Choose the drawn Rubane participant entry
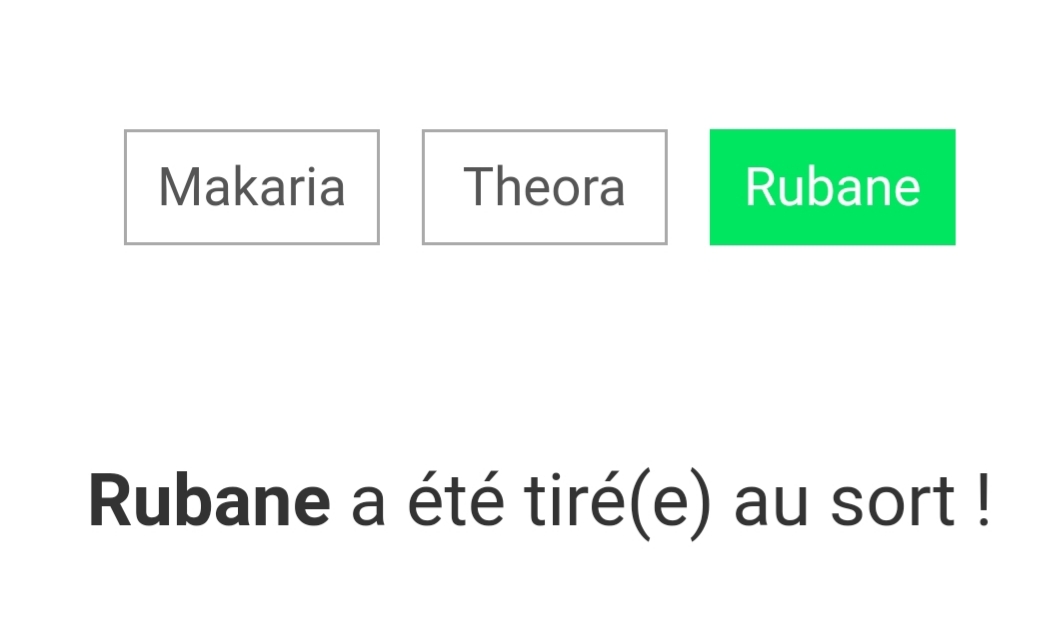This screenshot has width=1050, height=634. click(x=832, y=187)
